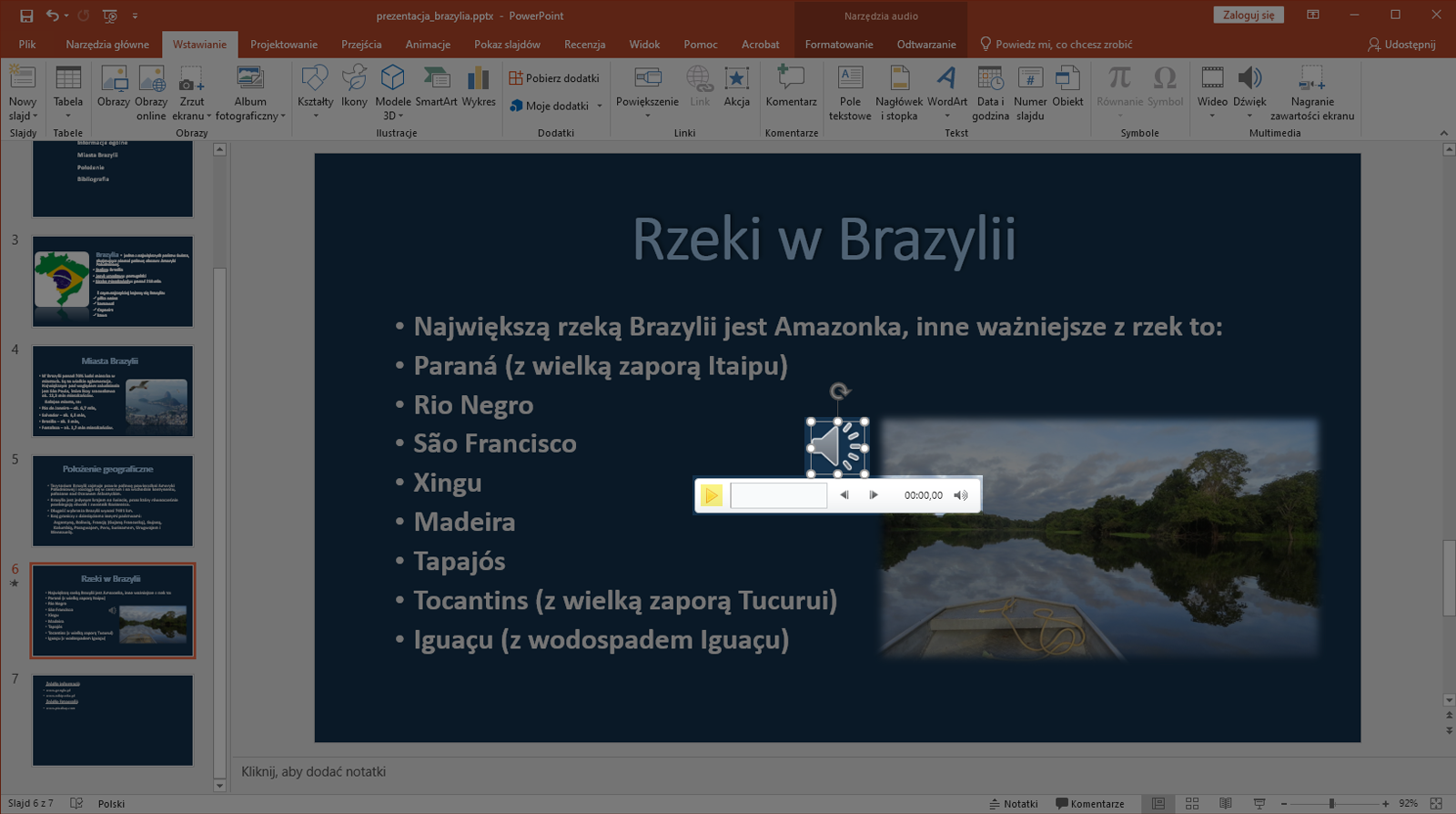Screen dimensions: 1456x814
Task: Skip backward in audio player
Action: tap(844, 495)
